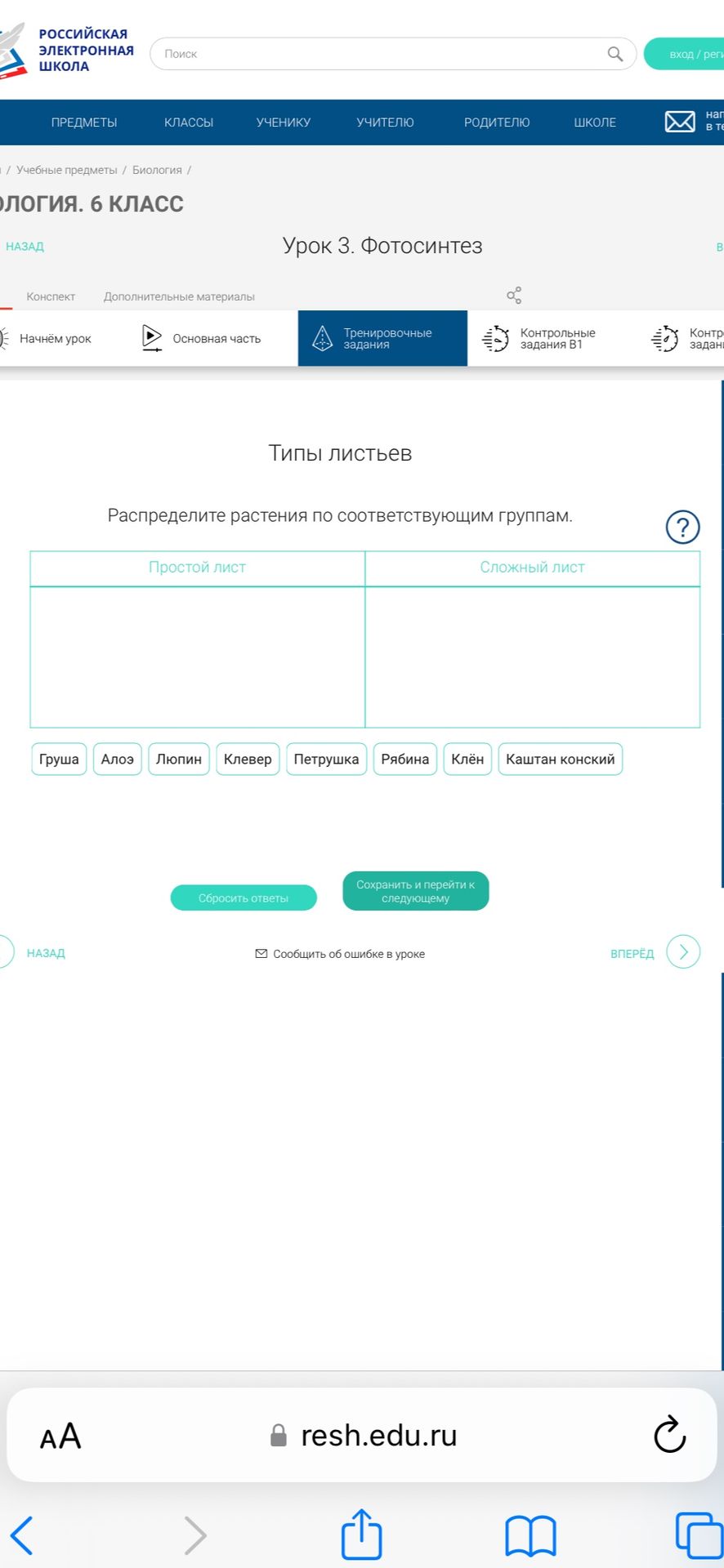
Task: Tap the Safari reload page icon
Action: point(669,1434)
